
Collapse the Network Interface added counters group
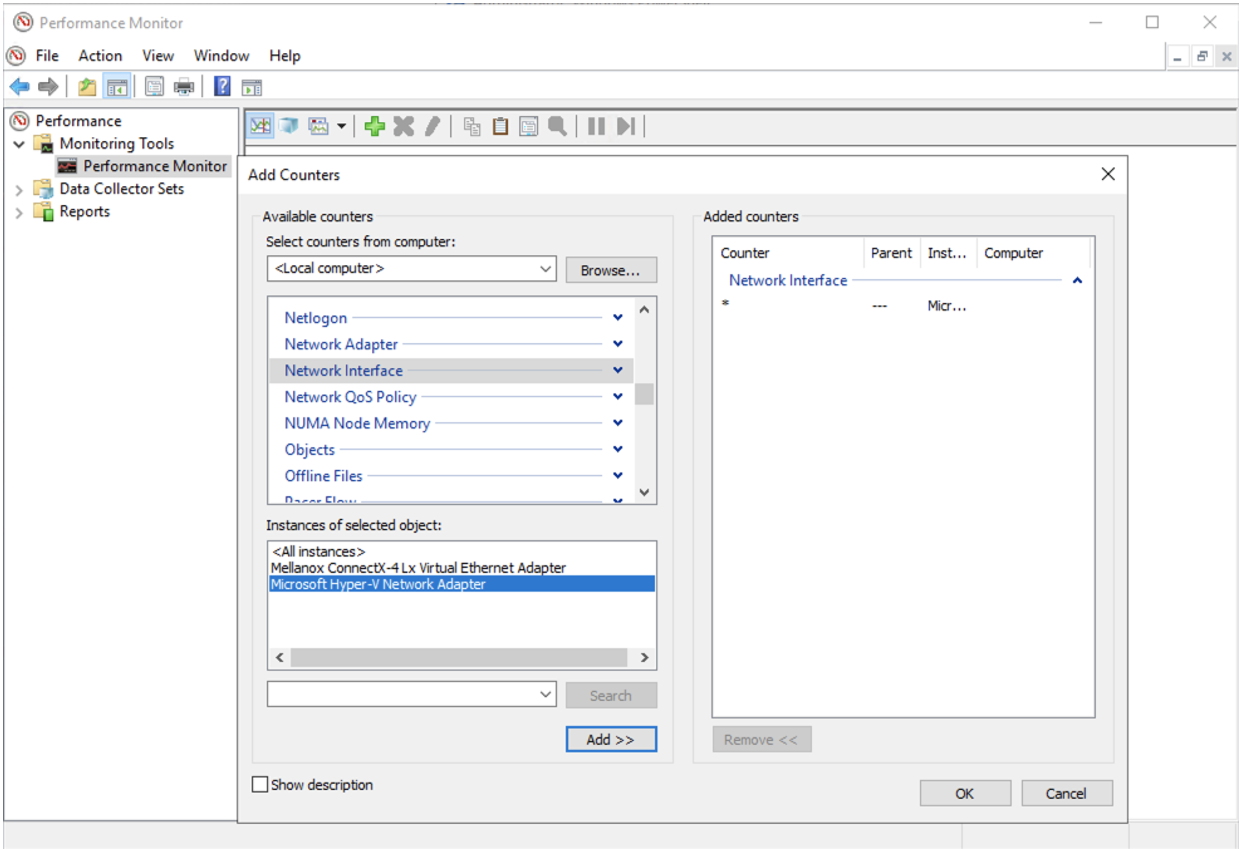(x=1077, y=281)
